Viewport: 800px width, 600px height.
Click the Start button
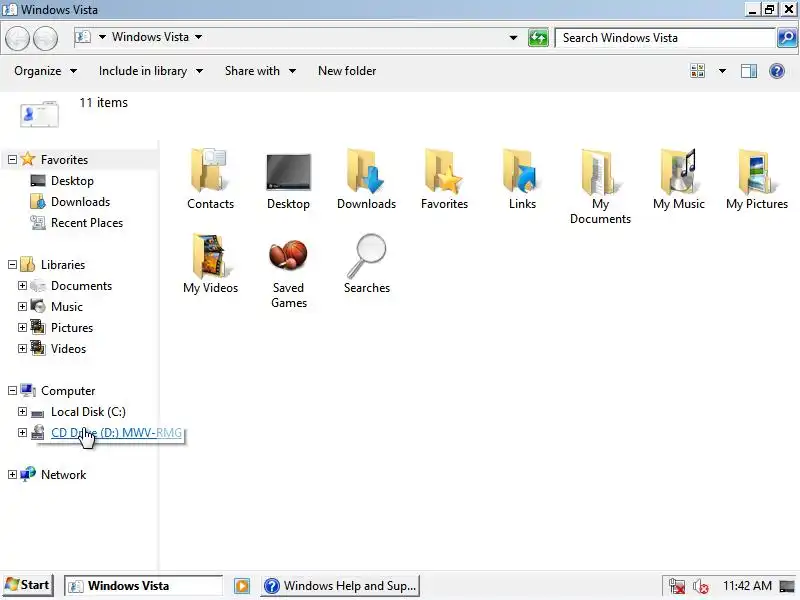pos(27,585)
